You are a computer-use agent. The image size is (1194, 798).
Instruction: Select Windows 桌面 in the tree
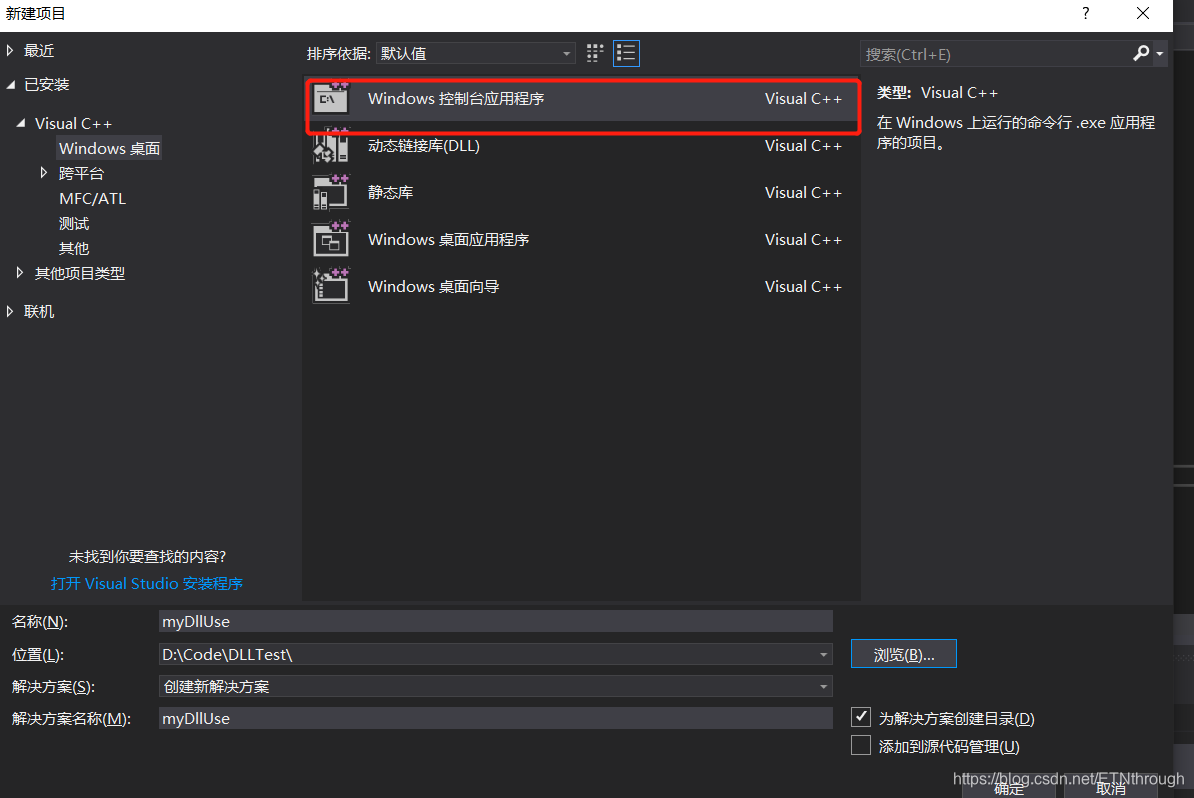tap(110, 148)
